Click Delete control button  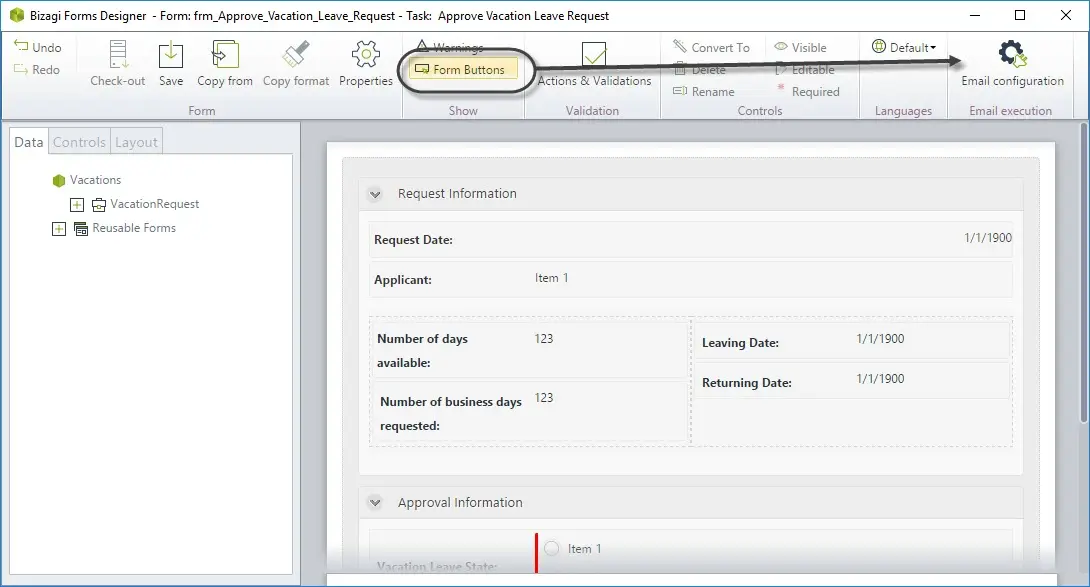click(x=700, y=70)
